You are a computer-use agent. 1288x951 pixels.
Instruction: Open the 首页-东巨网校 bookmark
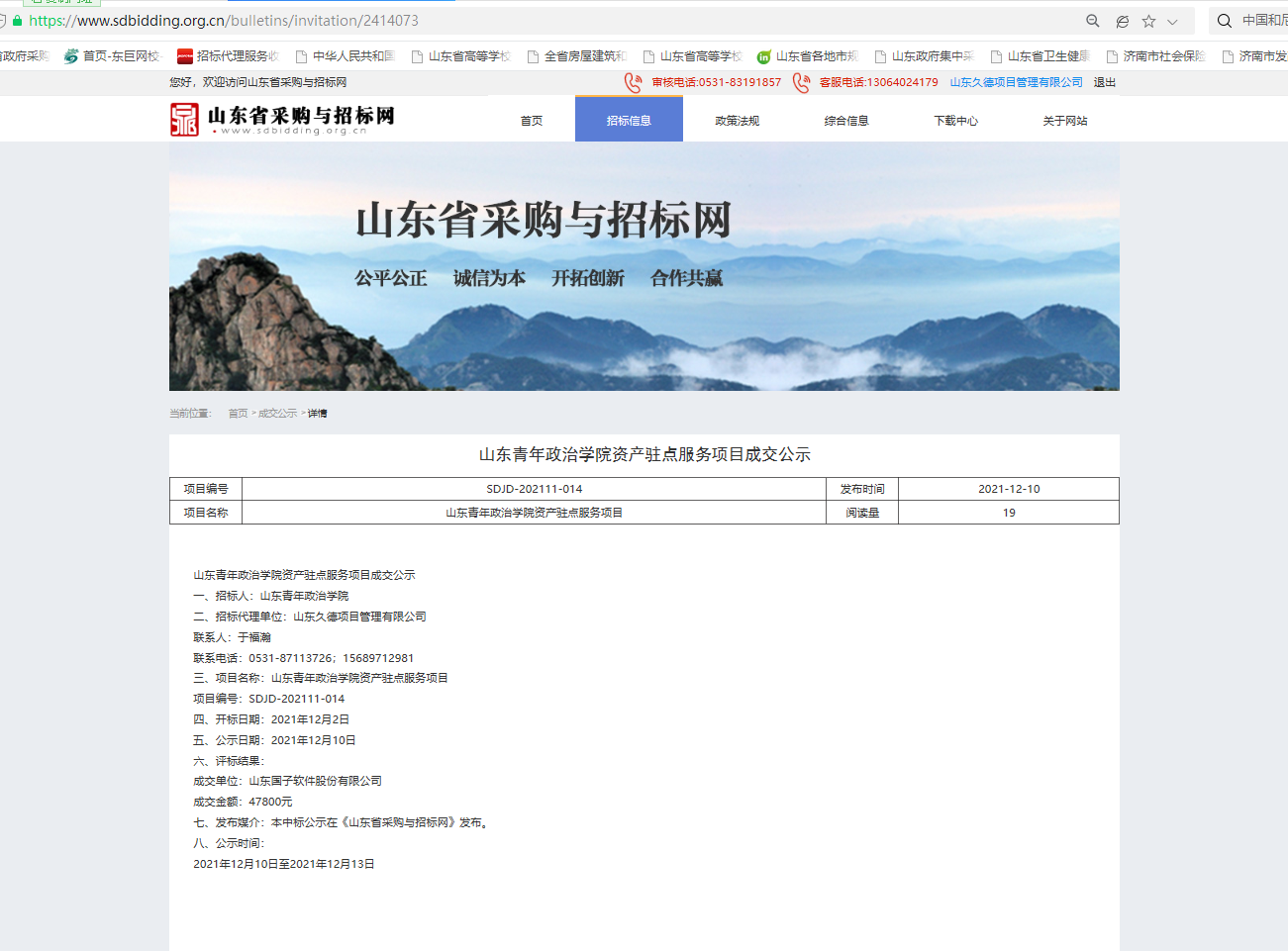pyautogui.click(x=112, y=56)
